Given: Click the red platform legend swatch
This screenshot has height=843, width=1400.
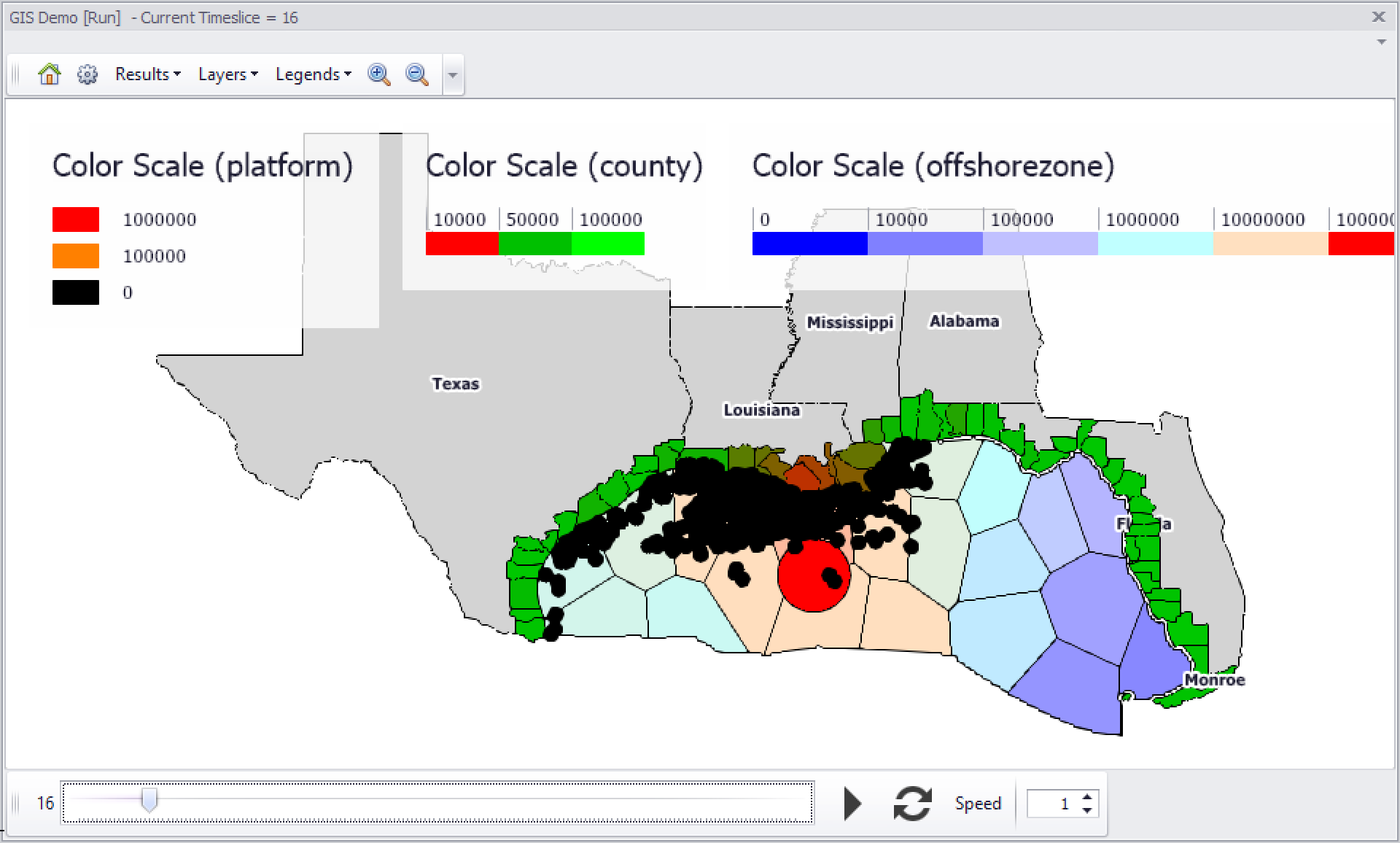Looking at the screenshot, I should click(76, 220).
